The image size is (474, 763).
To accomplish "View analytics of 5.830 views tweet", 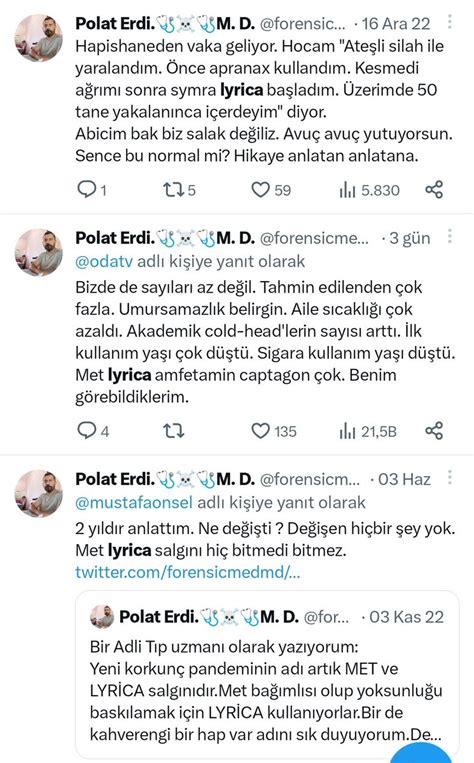I will [369, 190].
